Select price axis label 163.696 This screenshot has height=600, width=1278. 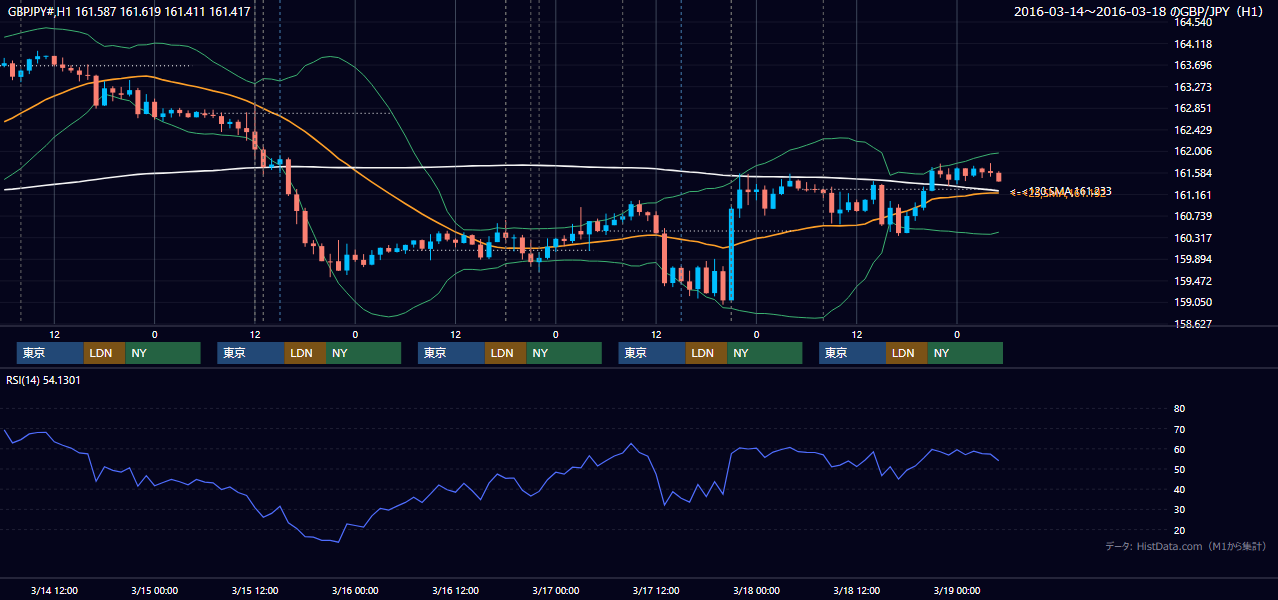1192,65
